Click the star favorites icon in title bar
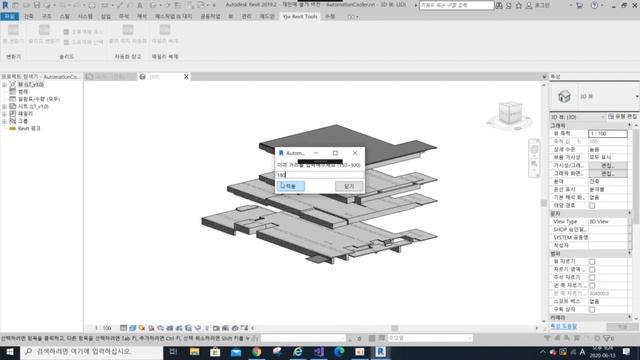Viewport: 640px width, 360px height. 518,5
